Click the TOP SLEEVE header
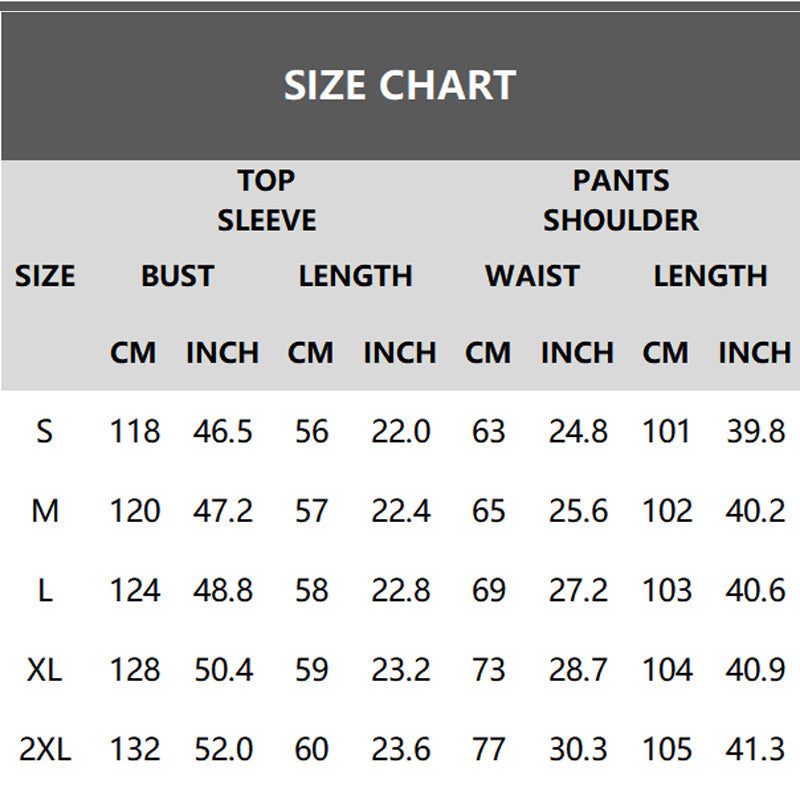The height and width of the screenshot is (800, 800). click(266, 200)
